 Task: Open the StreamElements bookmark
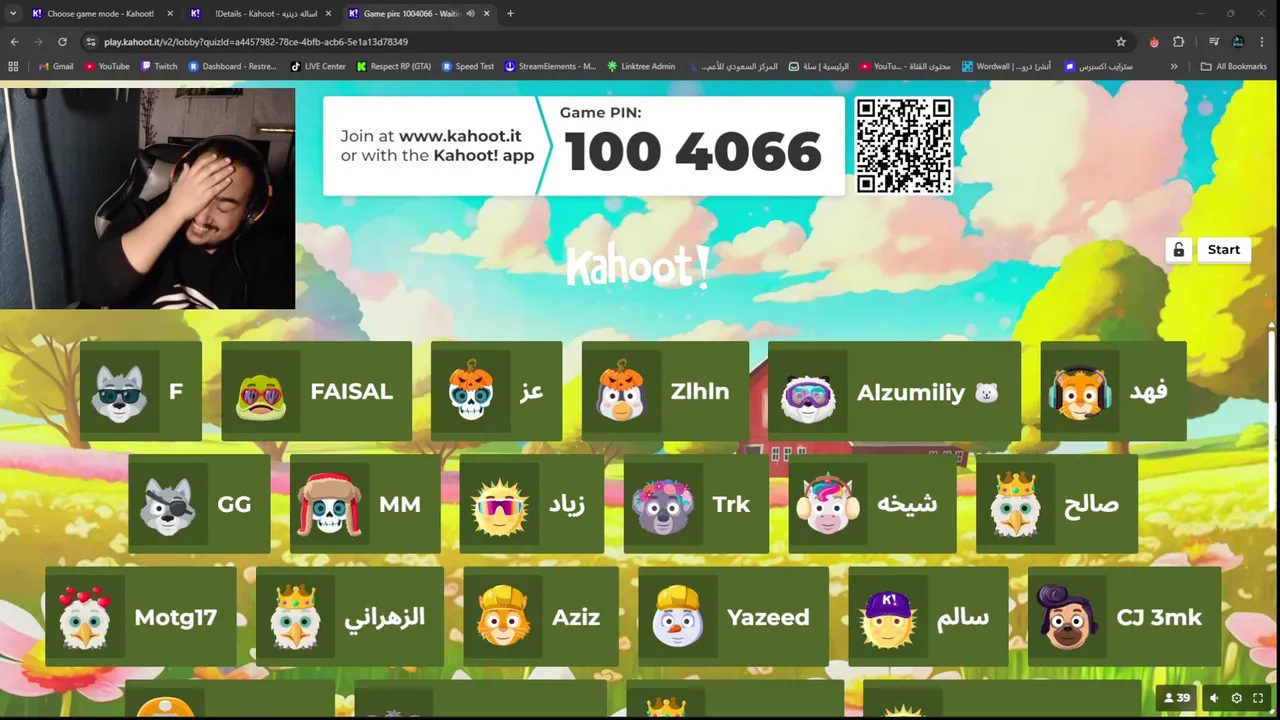tap(550, 66)
